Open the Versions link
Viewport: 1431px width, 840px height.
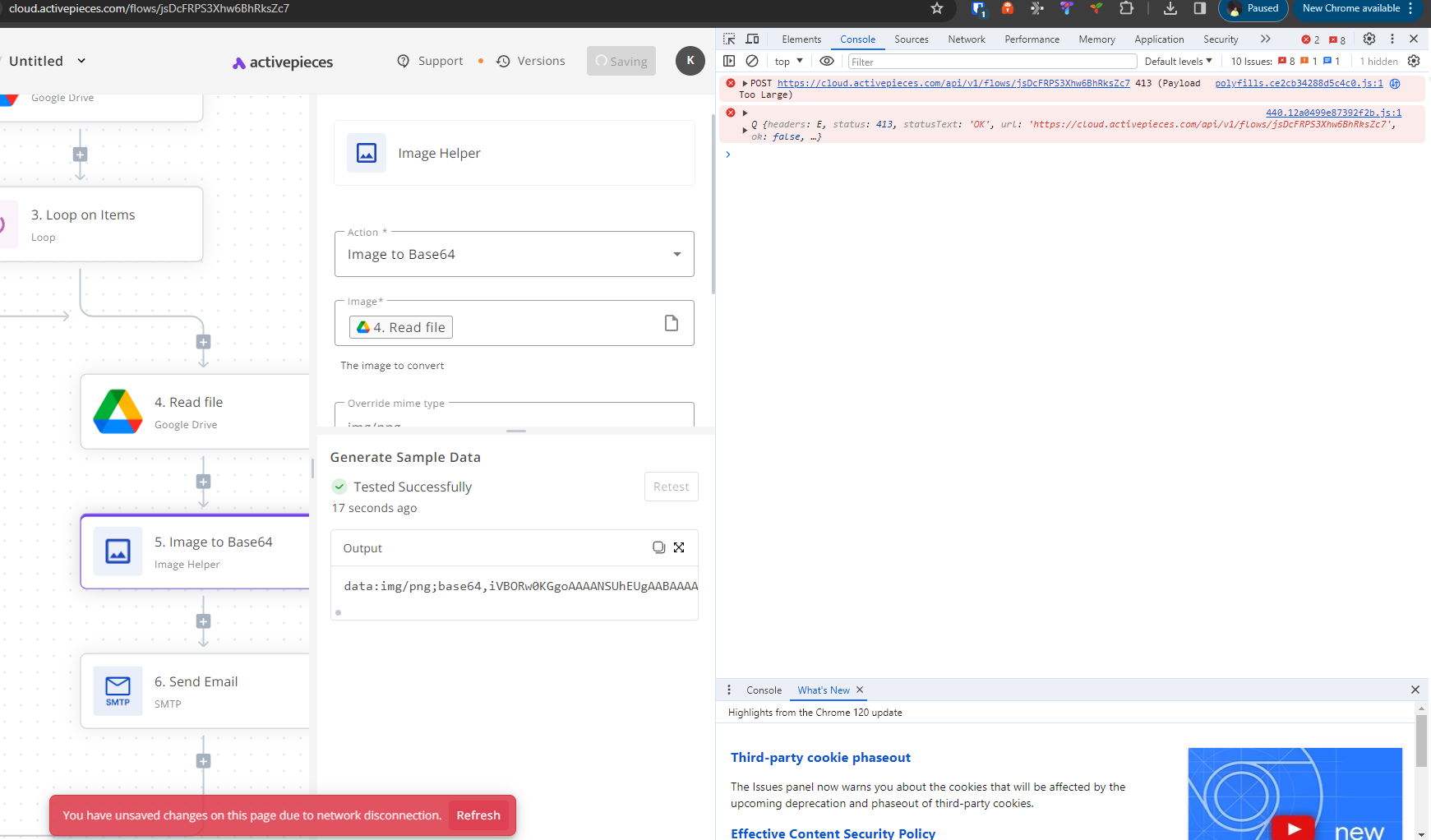[531, 61]
